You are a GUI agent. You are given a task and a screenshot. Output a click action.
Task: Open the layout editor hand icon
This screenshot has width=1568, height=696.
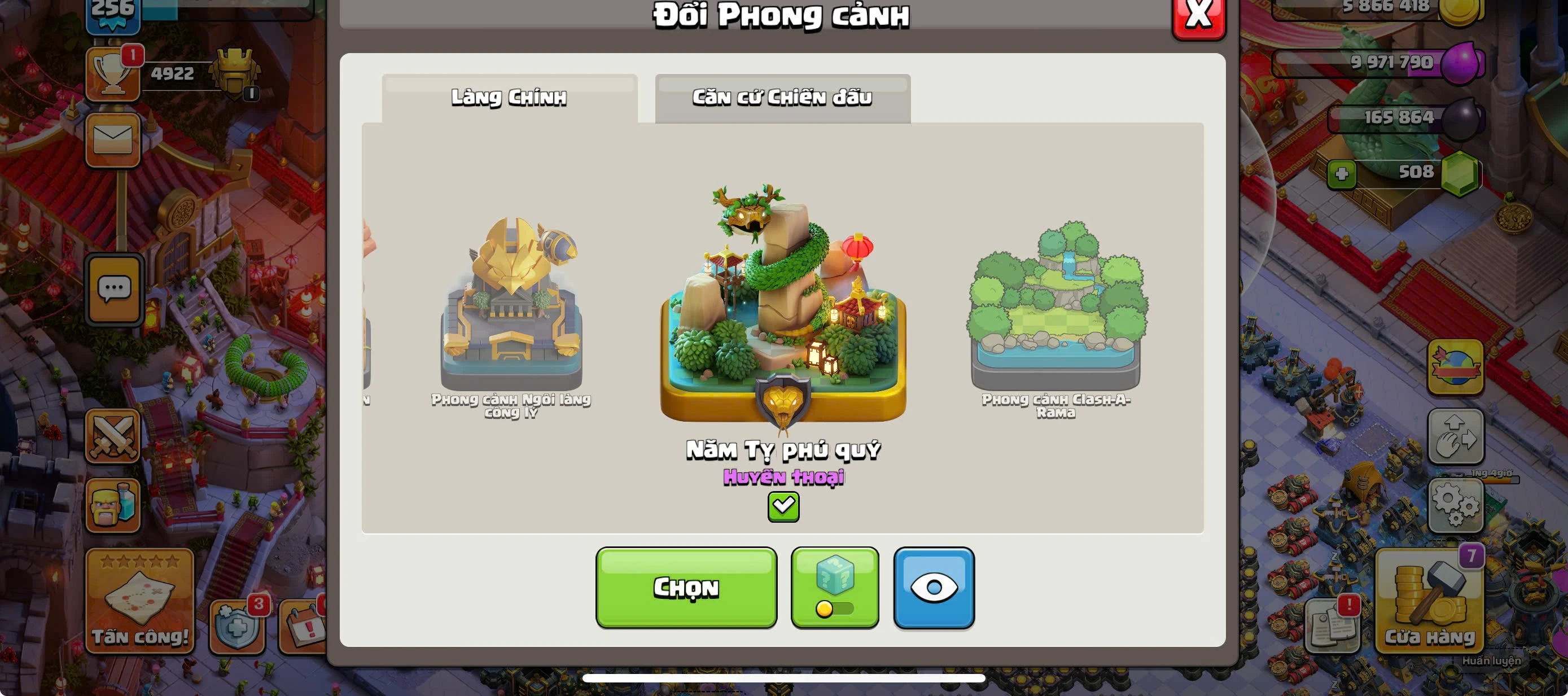[1456, 436]
